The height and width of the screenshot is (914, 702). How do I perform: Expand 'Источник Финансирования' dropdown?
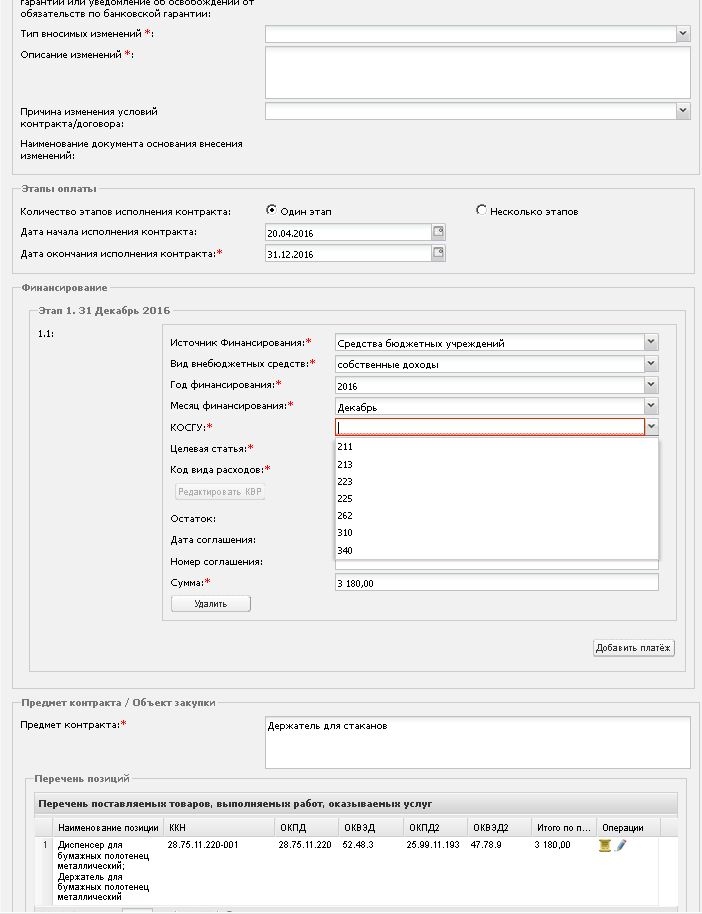[651, 343]
